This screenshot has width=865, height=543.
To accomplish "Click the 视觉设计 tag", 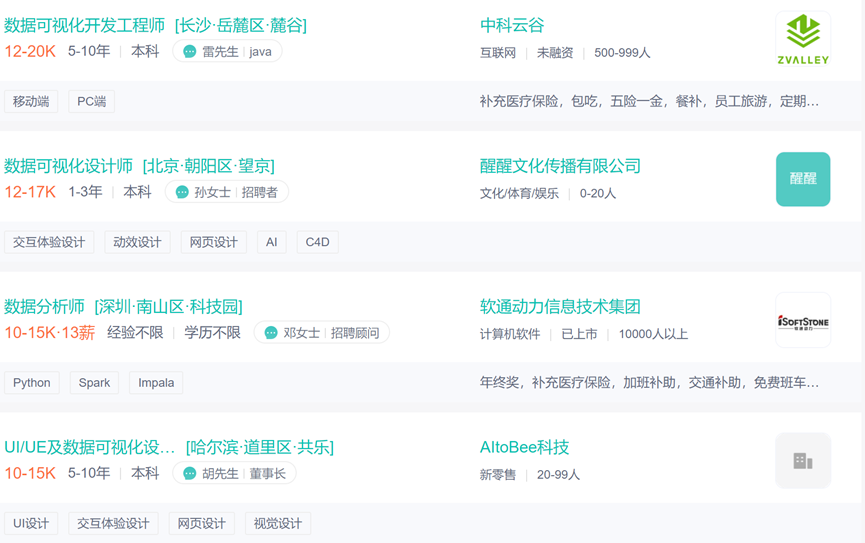I will 277,524.
